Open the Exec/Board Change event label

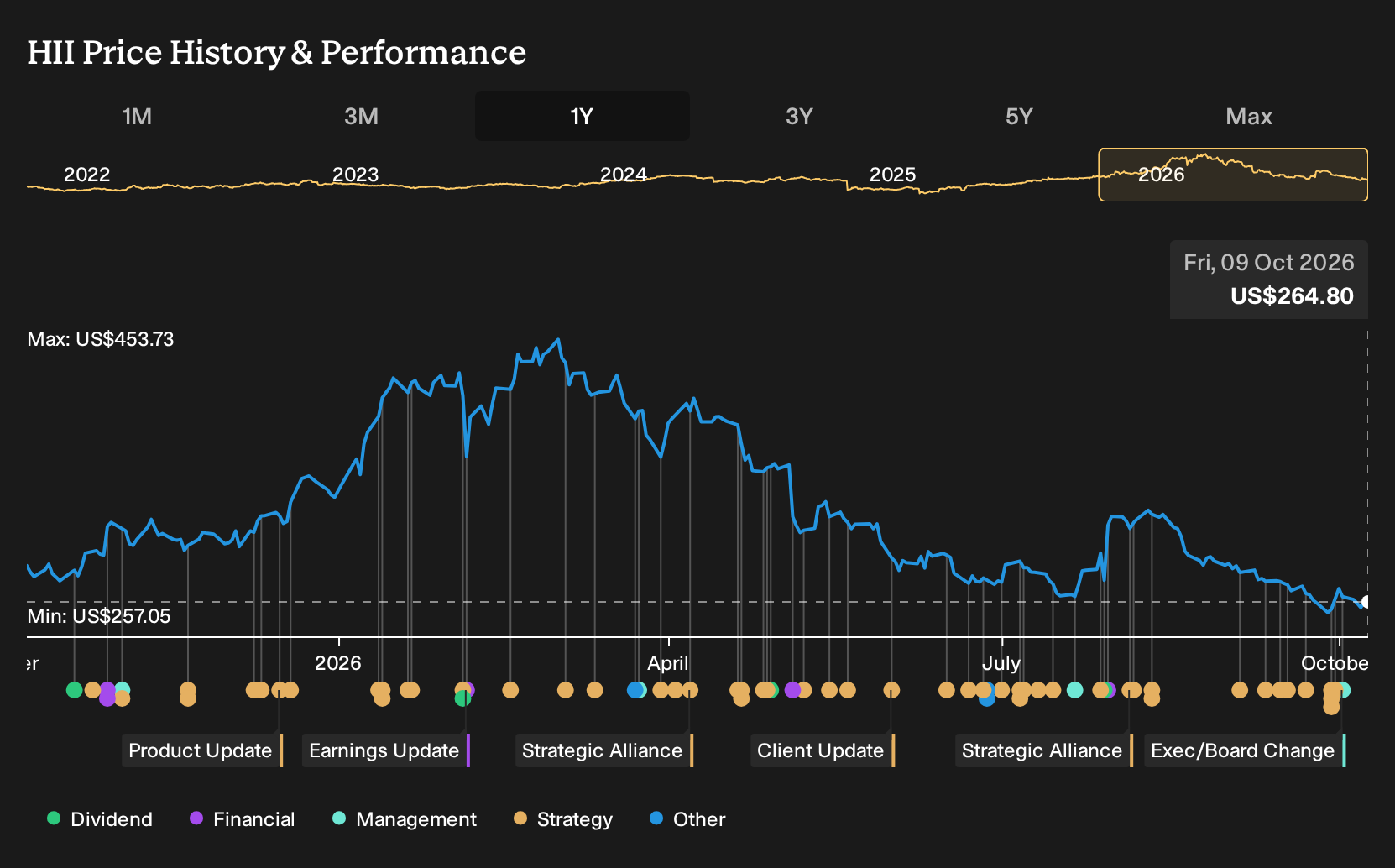(x=1244, y=750)
